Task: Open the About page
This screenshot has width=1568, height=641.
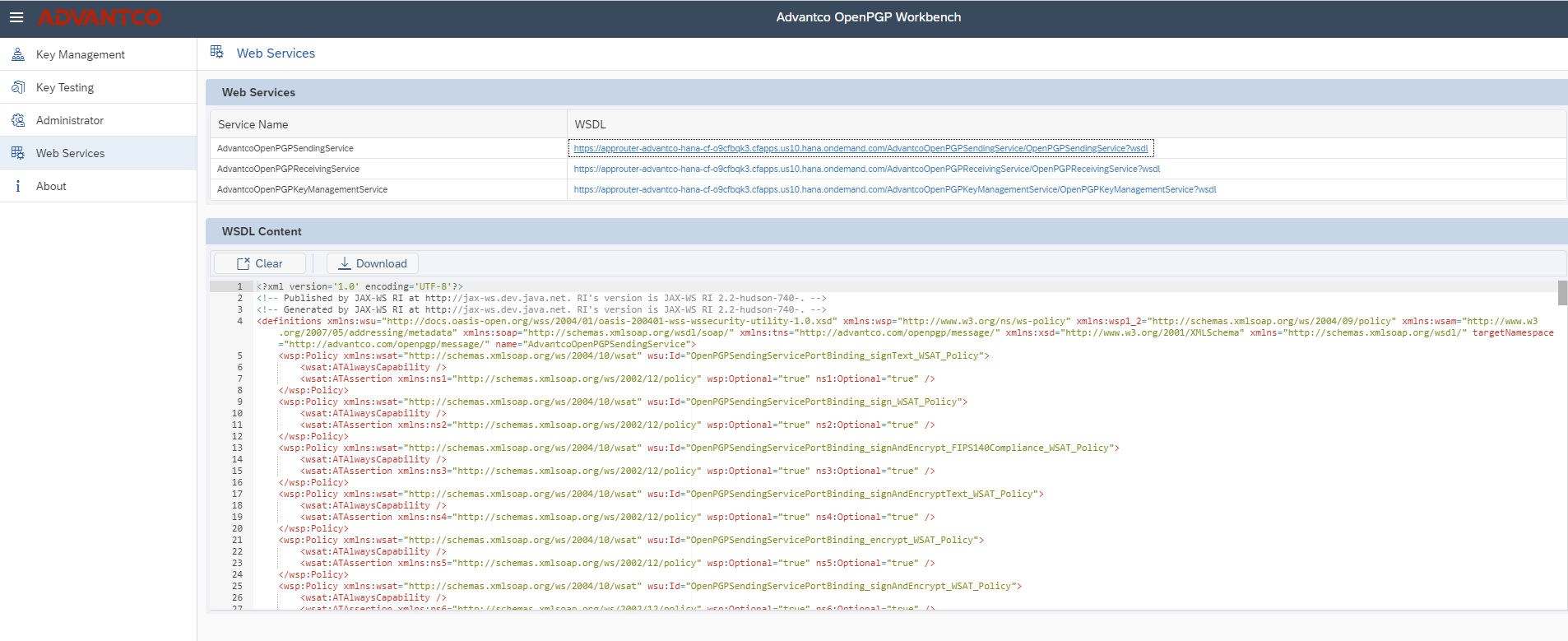Action: pos(51,186)
